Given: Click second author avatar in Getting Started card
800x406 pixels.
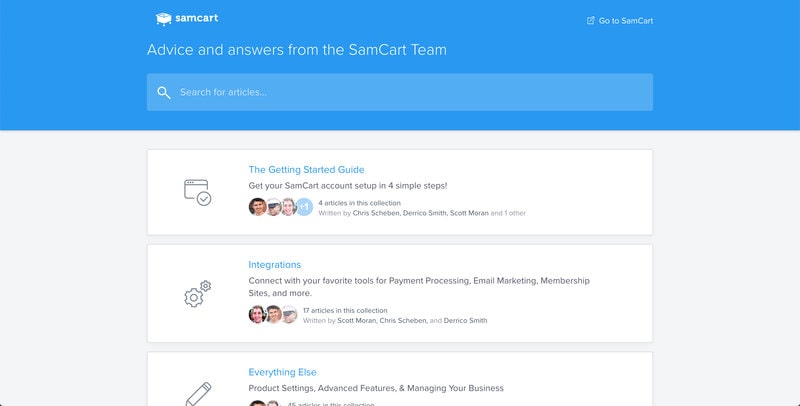Looking at the screenshot, I should point(274,207).
